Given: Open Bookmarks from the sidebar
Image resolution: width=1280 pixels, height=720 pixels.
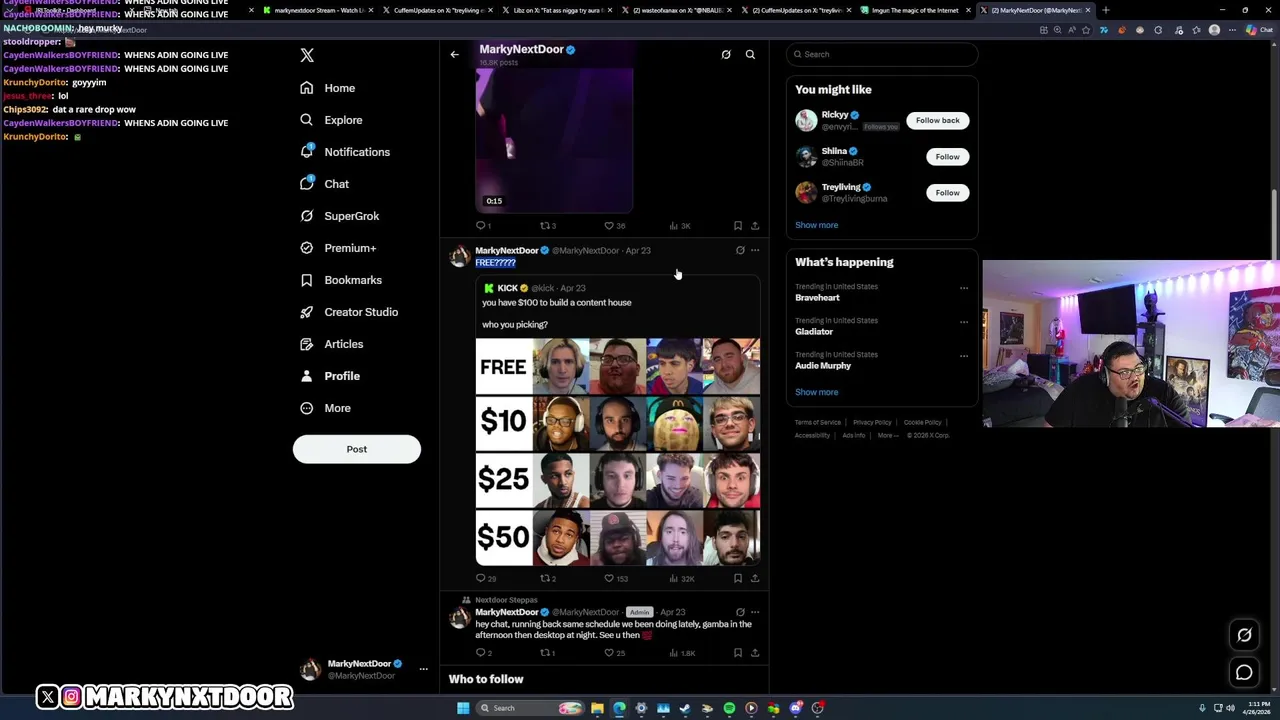Looking at the screenshot, I should pos(340,280).
